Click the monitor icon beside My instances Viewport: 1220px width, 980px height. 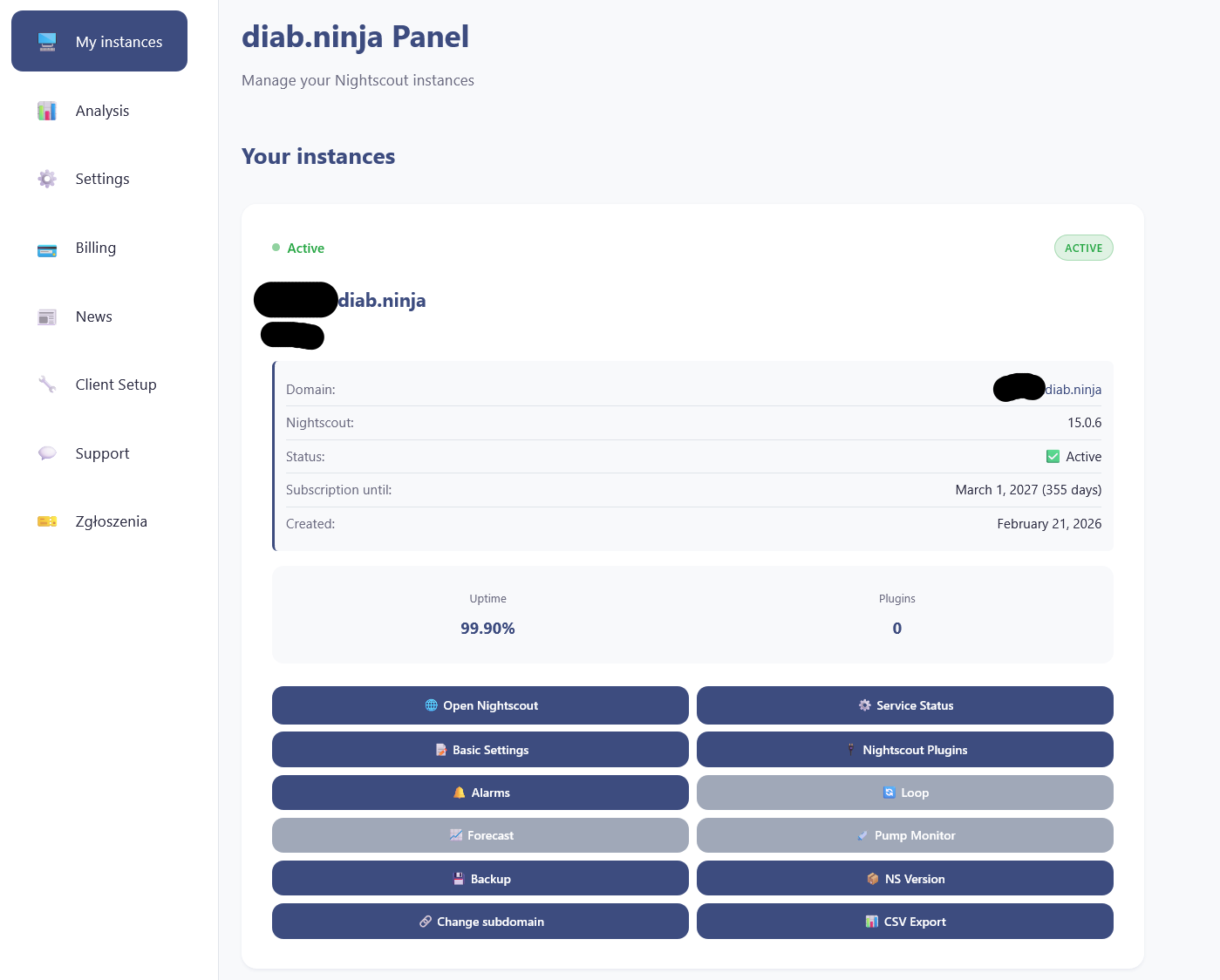(47, 42)
